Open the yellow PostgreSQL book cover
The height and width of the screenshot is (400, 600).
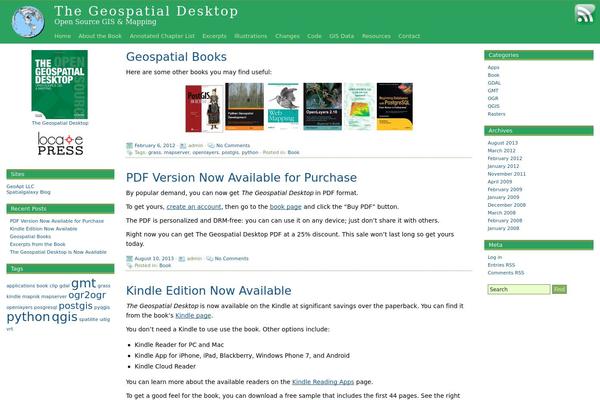pyautogui.click(x=395, y=106)
